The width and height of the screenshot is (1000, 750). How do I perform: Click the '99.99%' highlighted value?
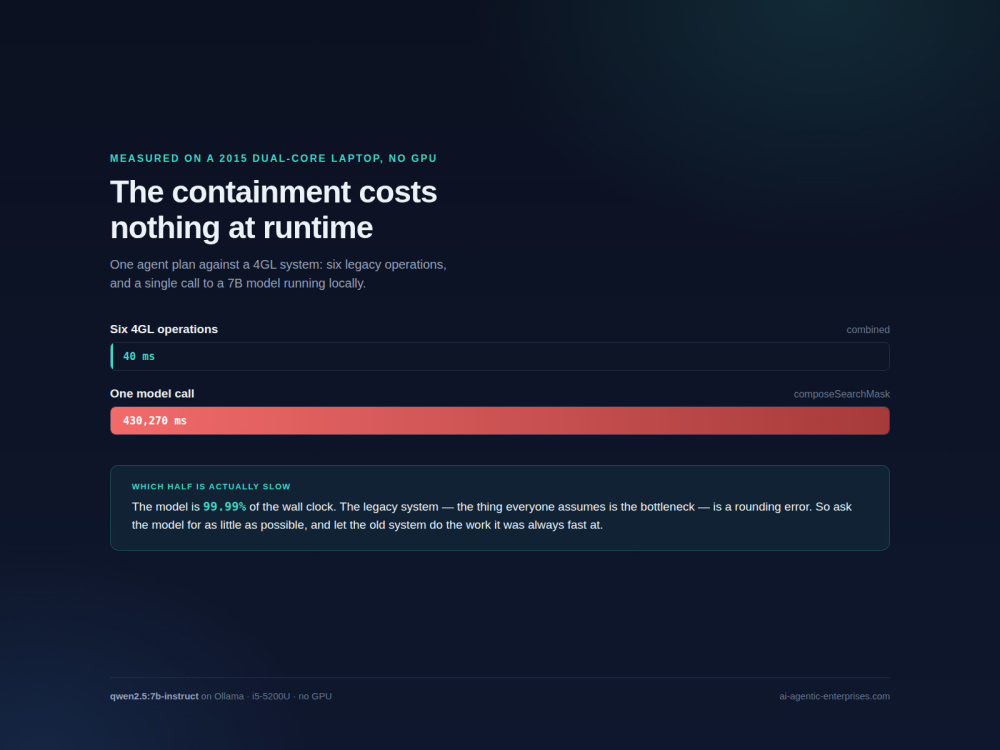(x=224, y=506)
